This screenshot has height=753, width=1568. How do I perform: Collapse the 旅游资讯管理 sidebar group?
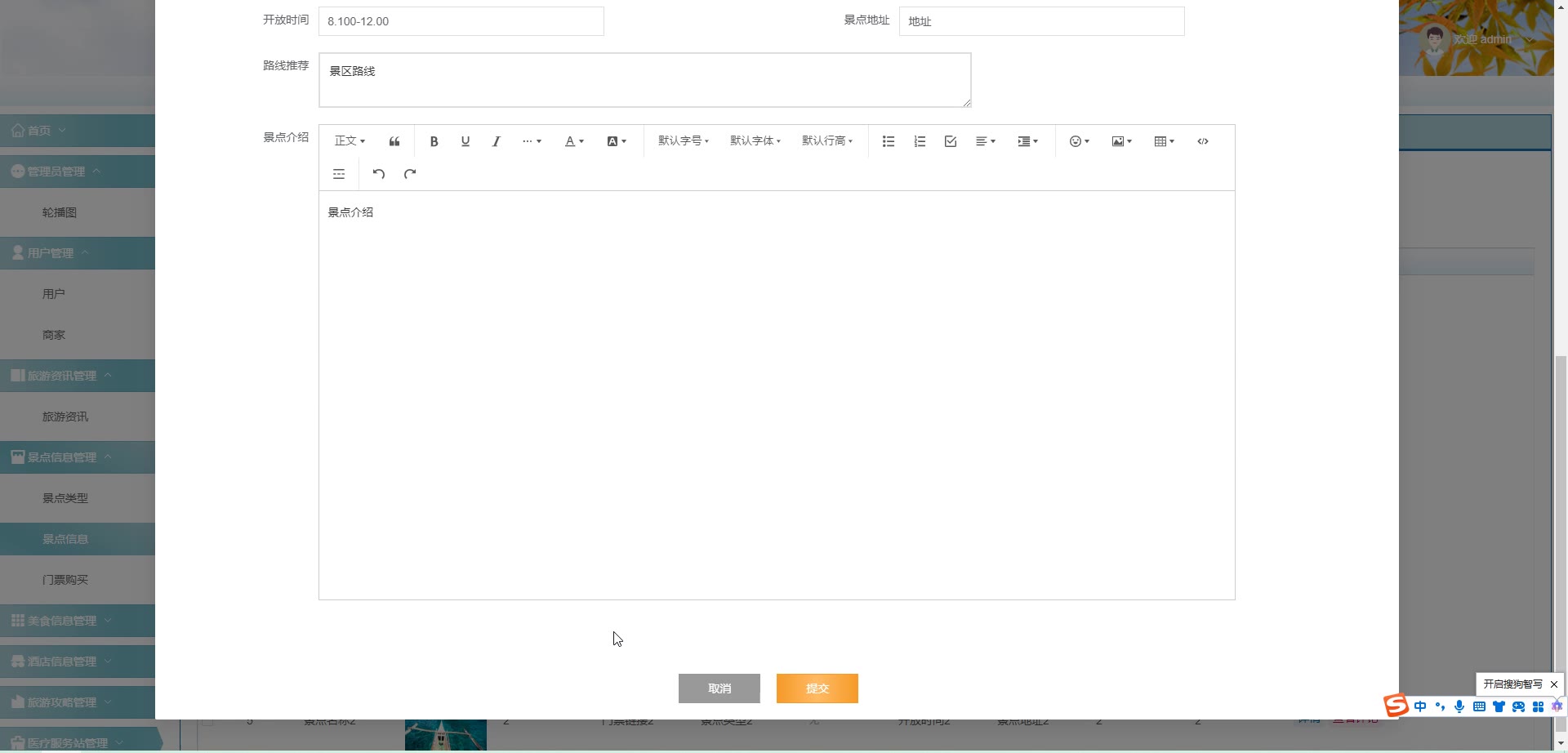(78, 376)
